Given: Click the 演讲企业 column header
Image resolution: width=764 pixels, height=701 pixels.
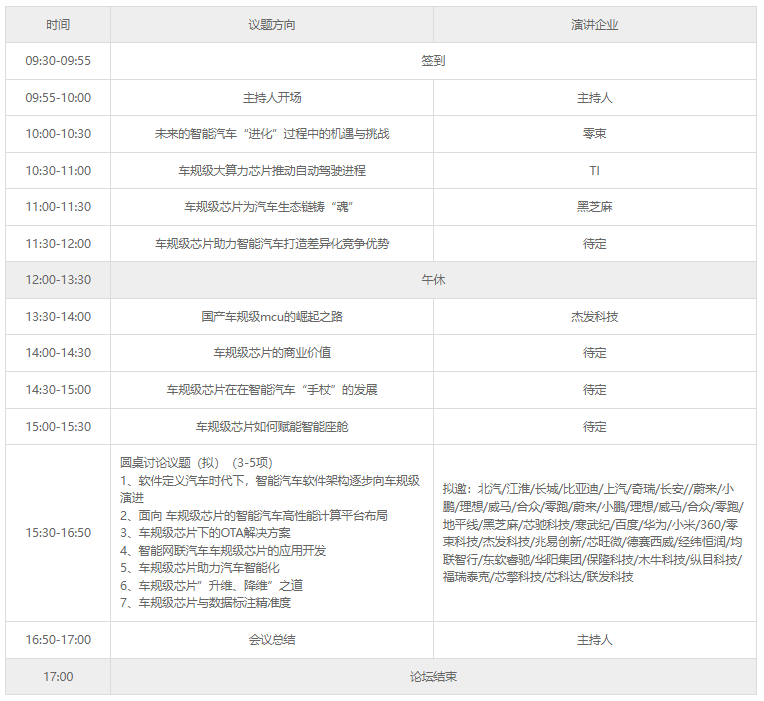Looking at the screenshot, I should coord(595,24).
